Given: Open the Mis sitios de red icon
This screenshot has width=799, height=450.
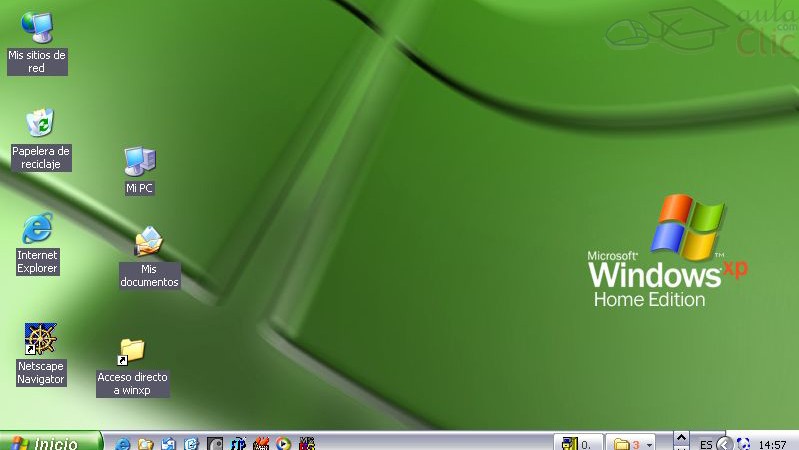Looking at the screenshot, I should (37, 29).
